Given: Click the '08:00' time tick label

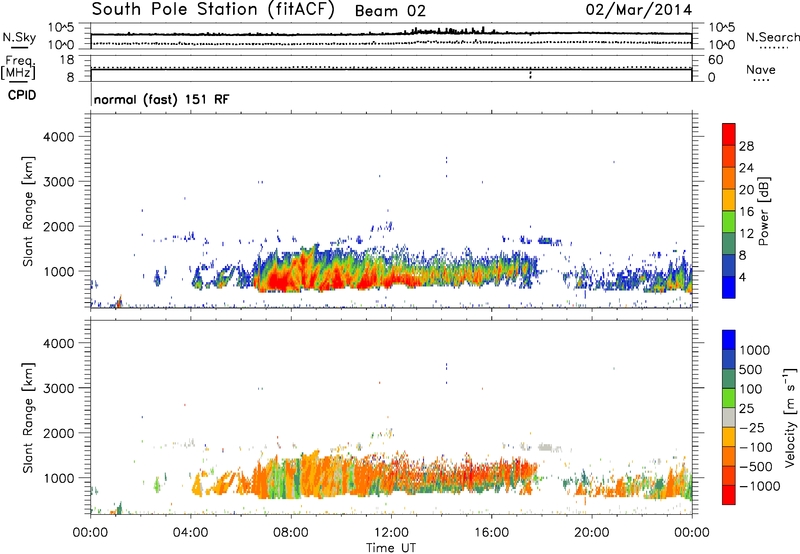Looking at the screenshot, I should point(291,533).
